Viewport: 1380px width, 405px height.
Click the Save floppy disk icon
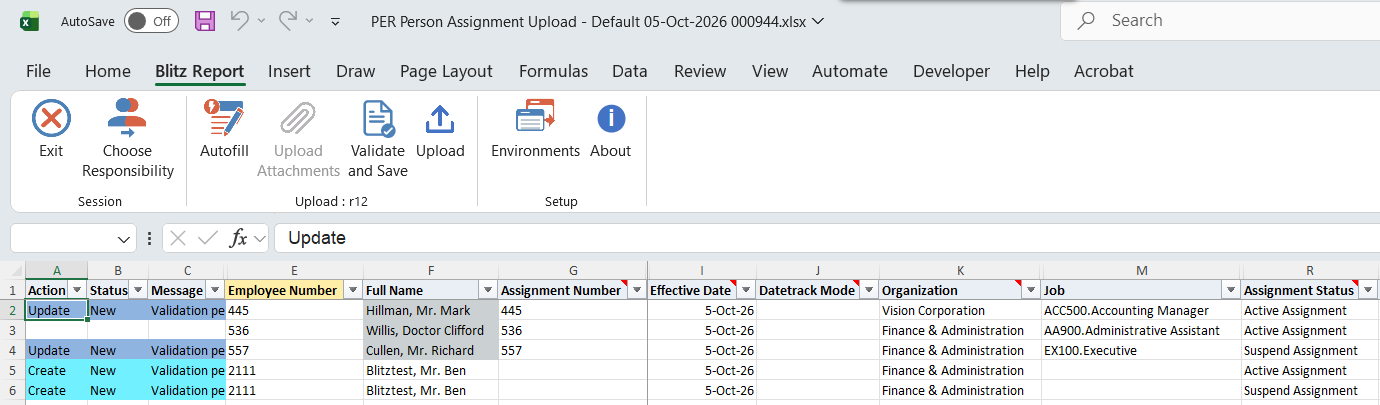(205, 21)
